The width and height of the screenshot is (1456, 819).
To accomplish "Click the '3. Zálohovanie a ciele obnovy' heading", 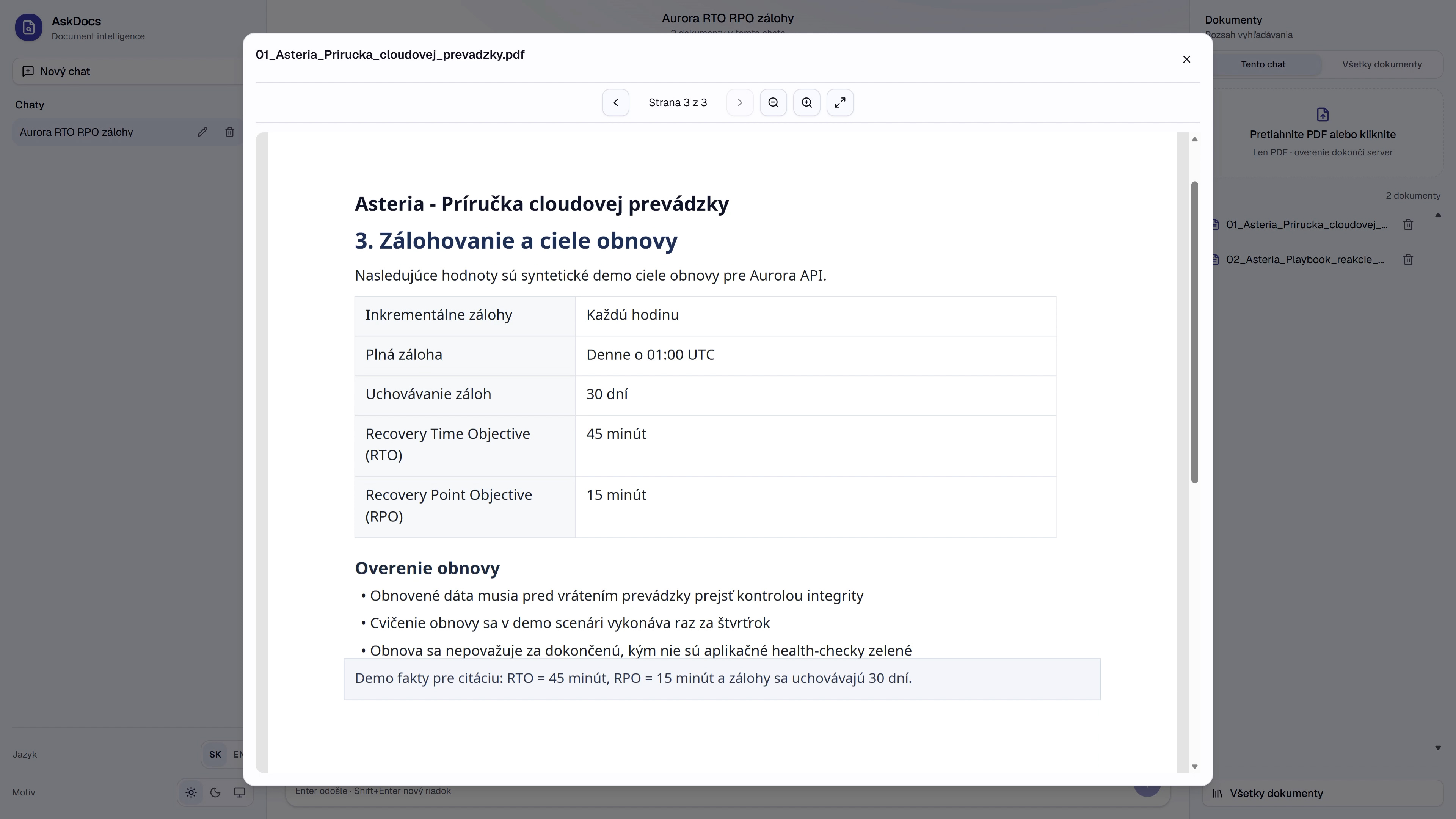I will coord(516,241).
